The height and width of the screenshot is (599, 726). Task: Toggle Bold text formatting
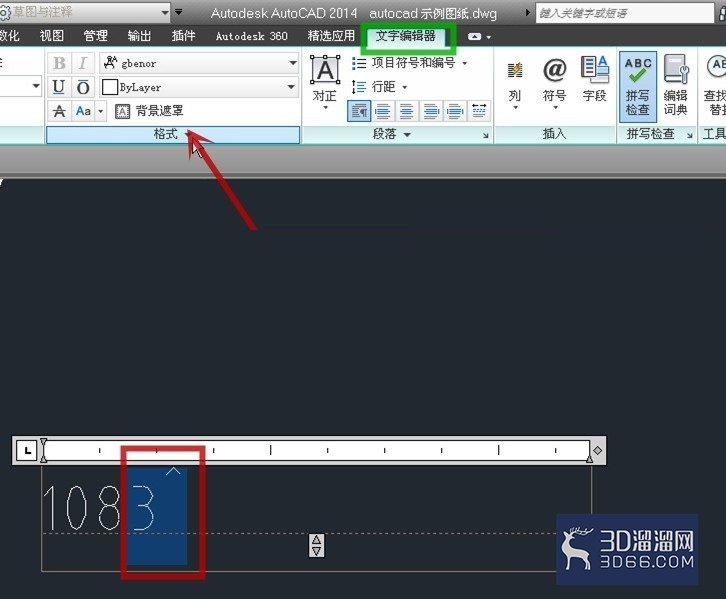pyautogui.click(x=59, y=63)
